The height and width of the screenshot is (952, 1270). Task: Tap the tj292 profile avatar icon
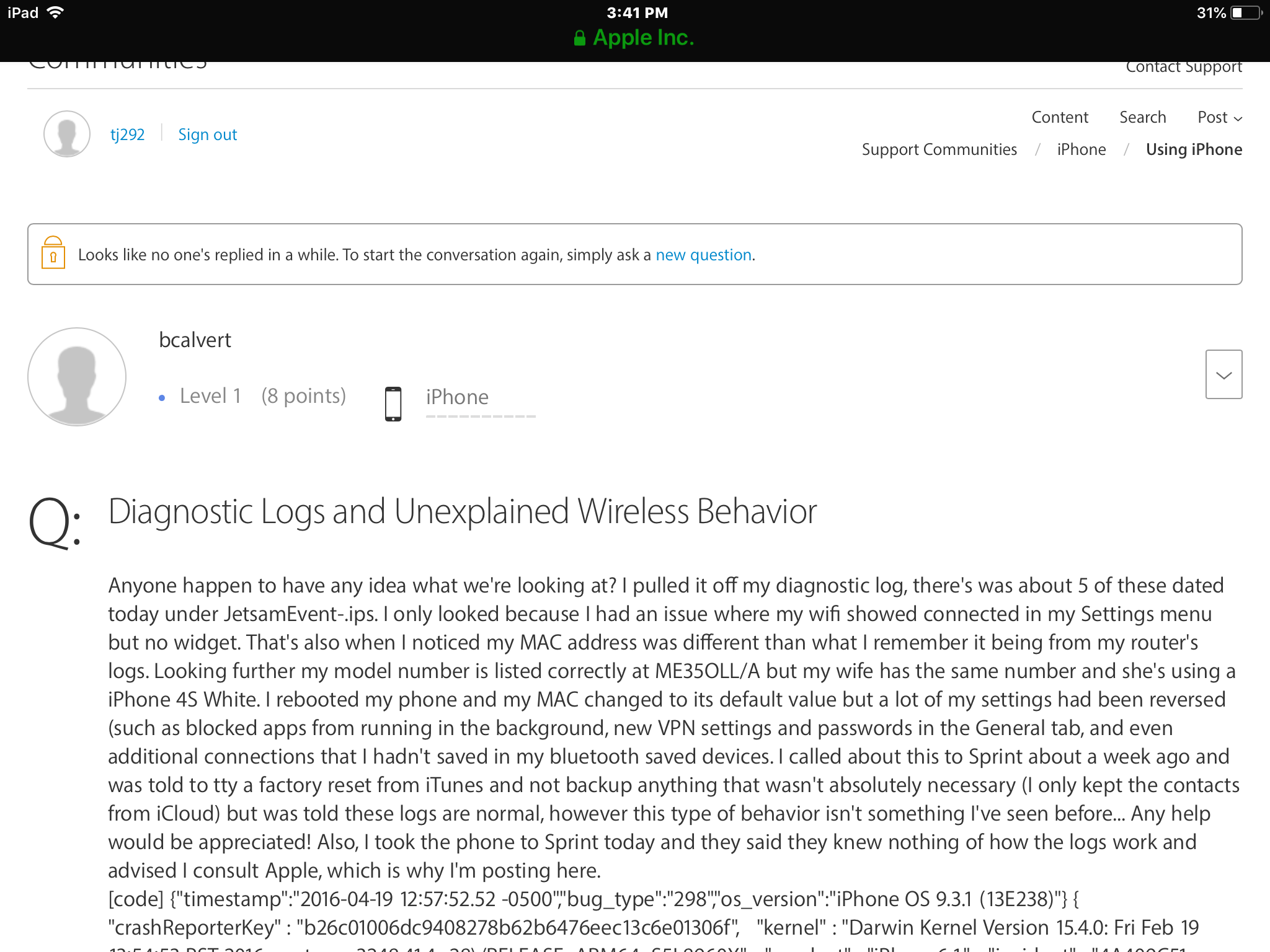click(x=67, y=134)
